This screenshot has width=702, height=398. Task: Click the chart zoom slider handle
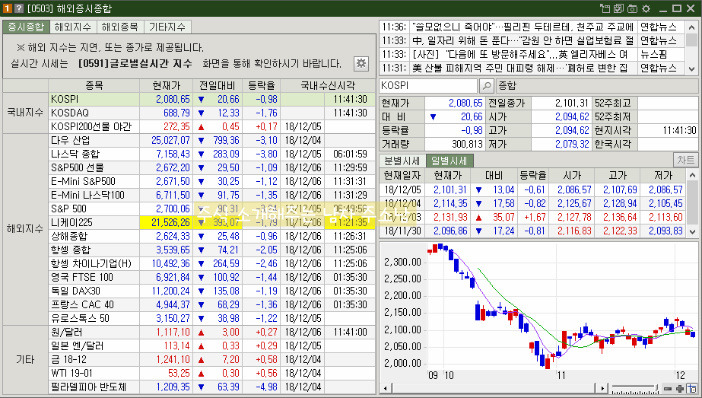click(656, 388)
